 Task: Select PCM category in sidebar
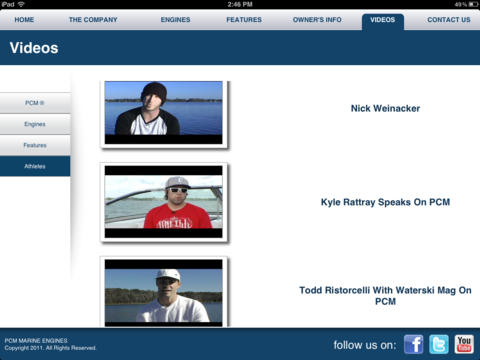point(35,103)
